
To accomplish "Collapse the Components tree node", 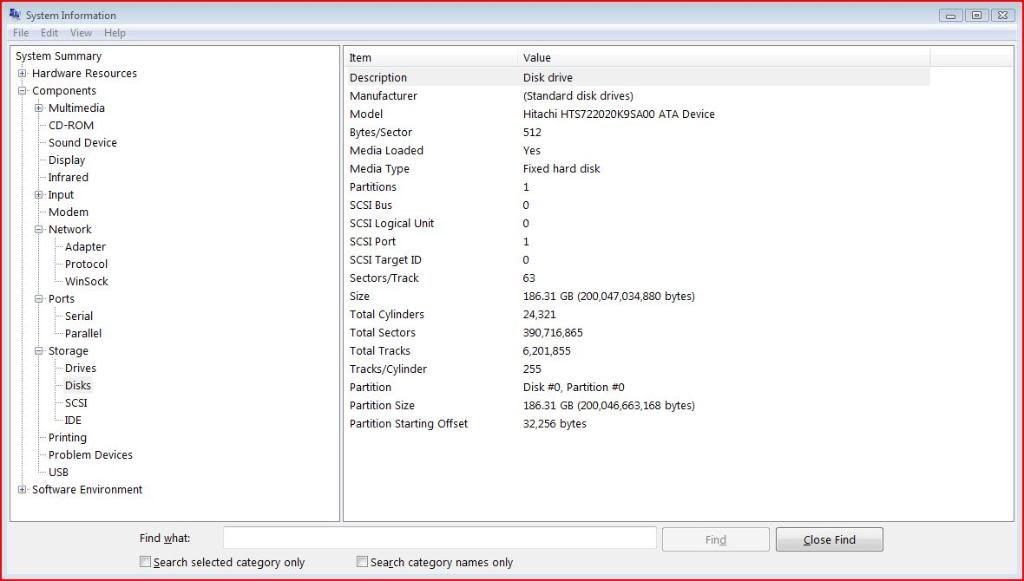I will click(x=22, y=91).
